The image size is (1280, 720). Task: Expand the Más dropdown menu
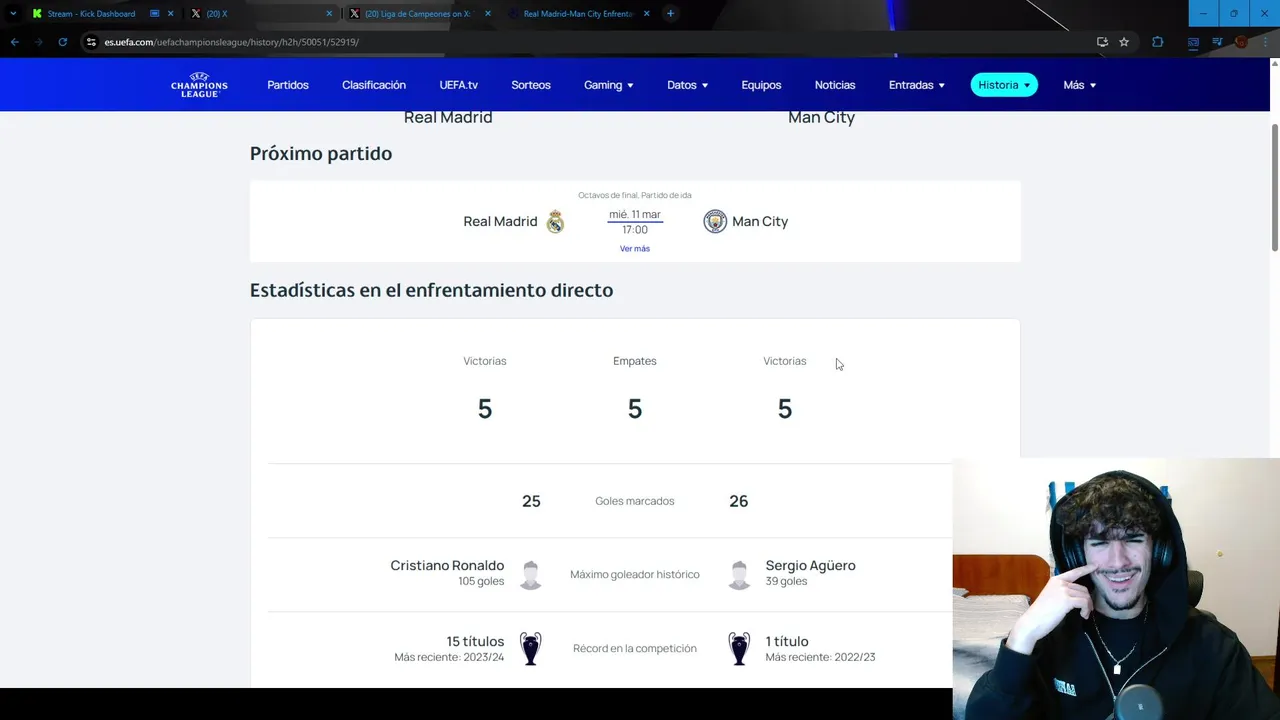click(x=1080, y=85)
